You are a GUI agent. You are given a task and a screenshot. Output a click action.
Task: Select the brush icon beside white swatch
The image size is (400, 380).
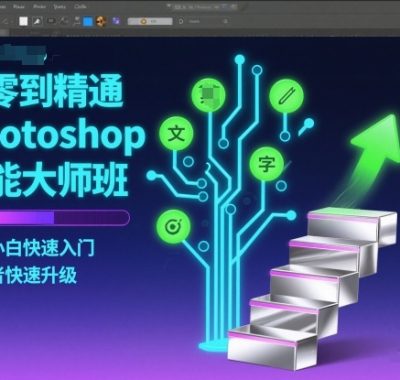tap(37, 21)
